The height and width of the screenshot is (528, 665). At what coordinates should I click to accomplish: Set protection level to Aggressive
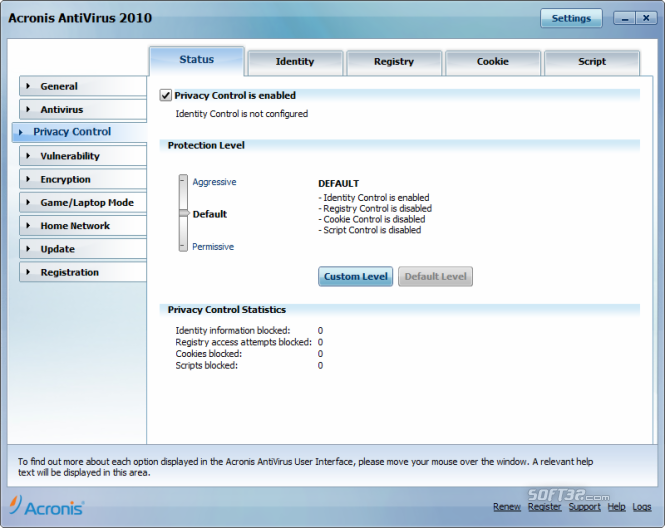pos(214,182)
